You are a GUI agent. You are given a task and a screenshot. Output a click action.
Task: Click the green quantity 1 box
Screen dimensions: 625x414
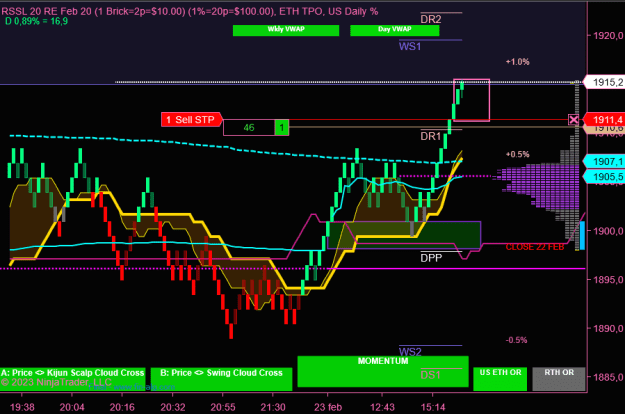coord(282,128)
